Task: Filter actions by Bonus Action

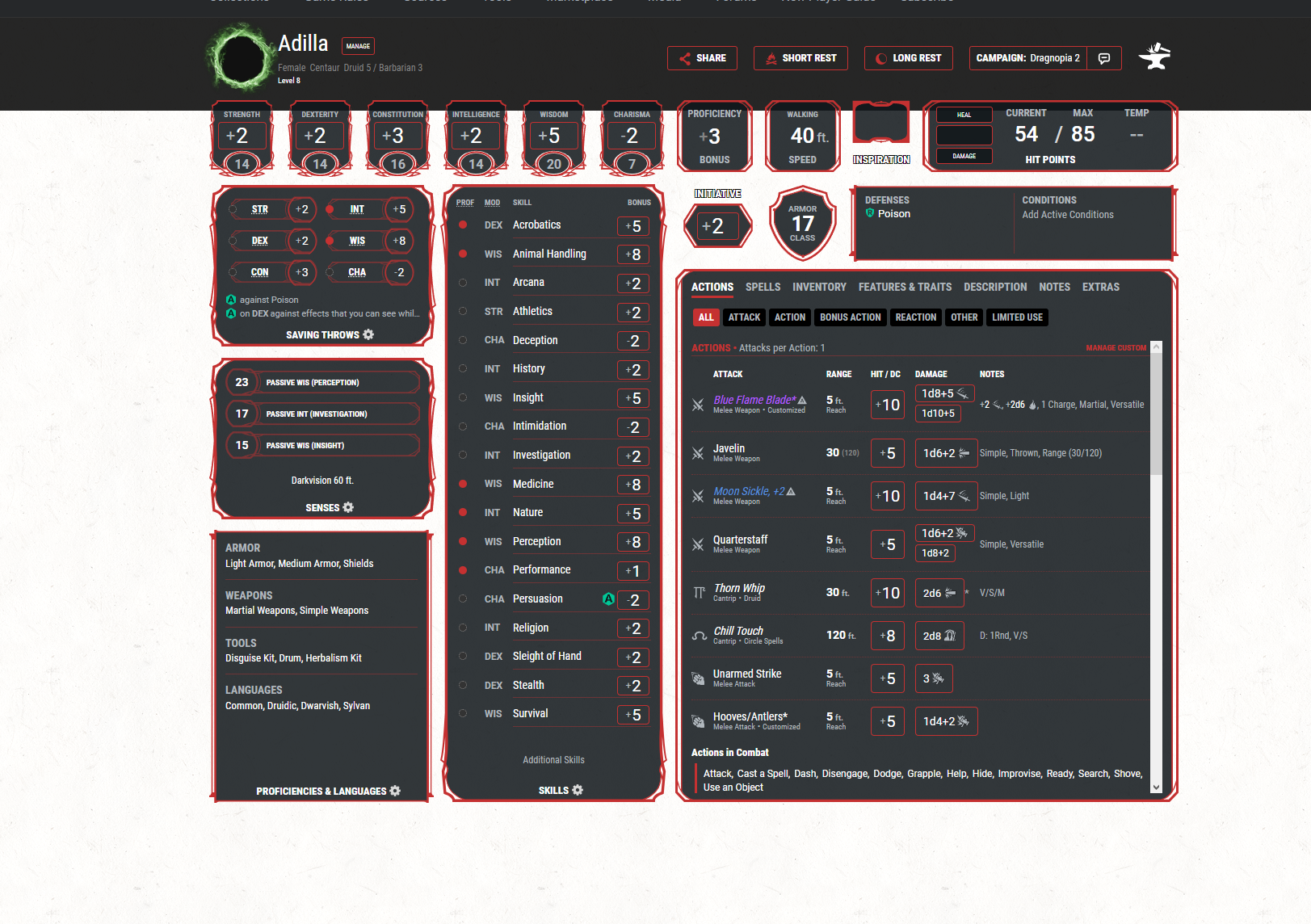Action: click(x=850, y=317)
